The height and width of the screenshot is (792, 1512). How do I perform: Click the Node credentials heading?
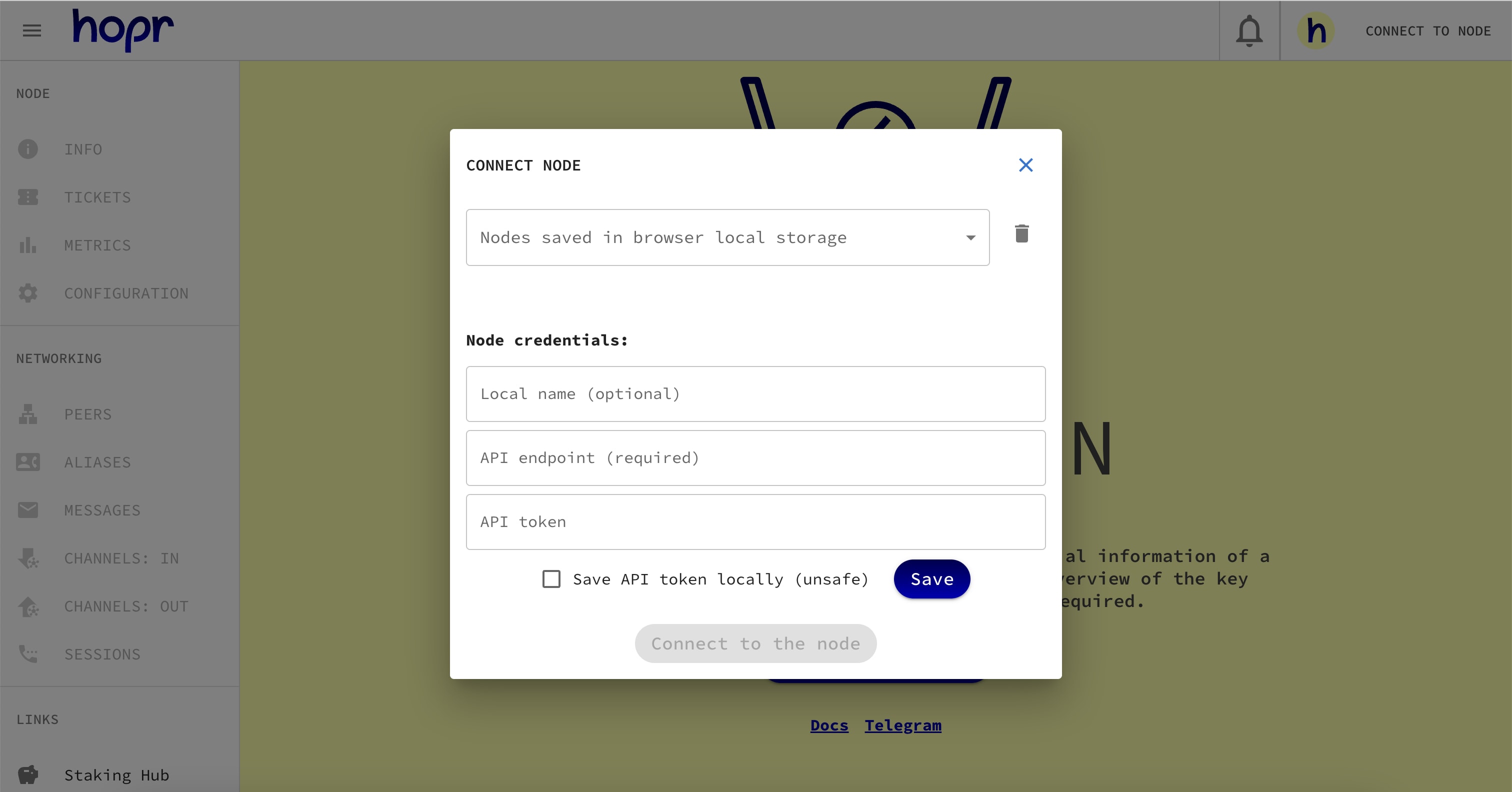pos(547,340)
